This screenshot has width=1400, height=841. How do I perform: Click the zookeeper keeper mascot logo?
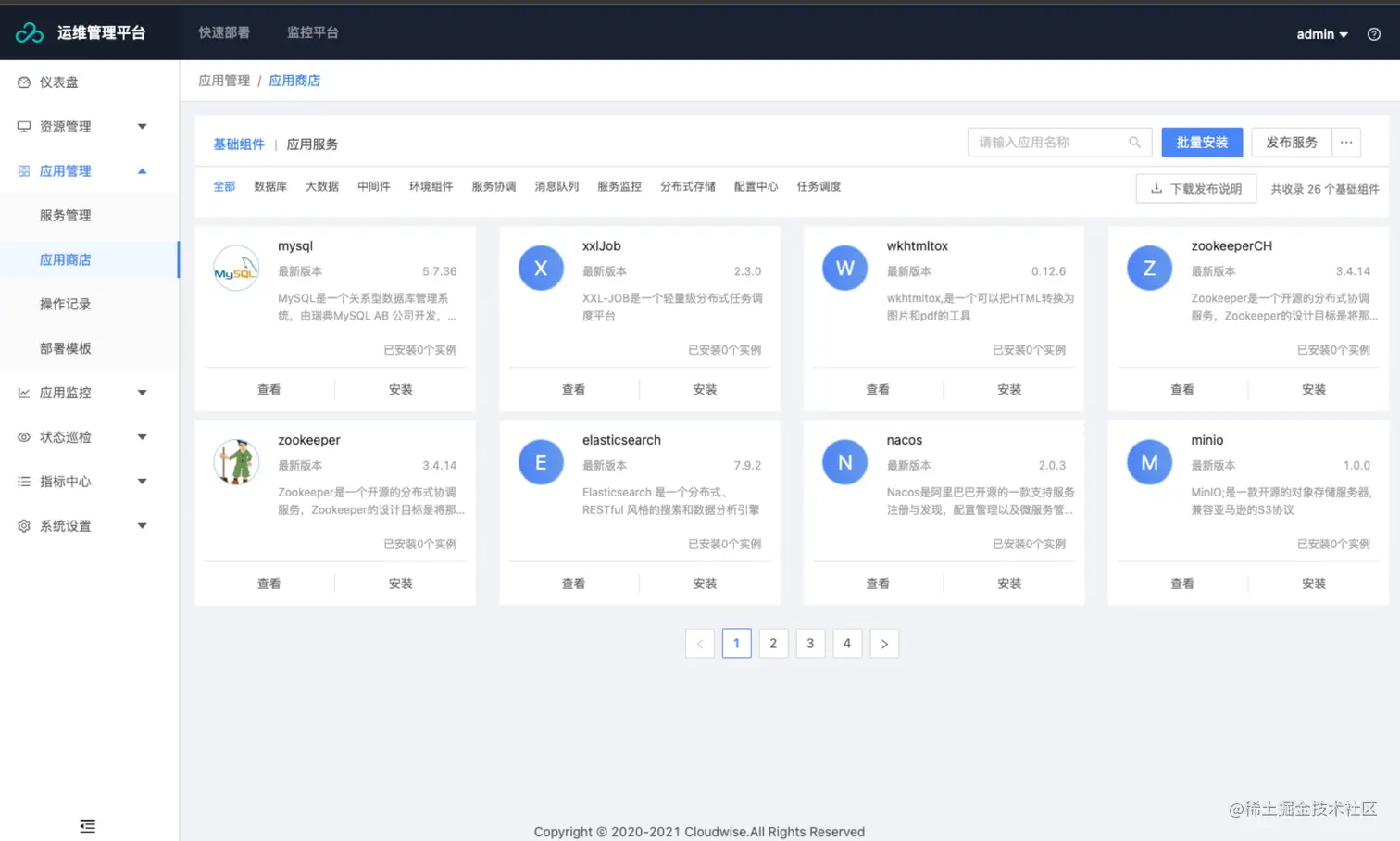point(236,462)
